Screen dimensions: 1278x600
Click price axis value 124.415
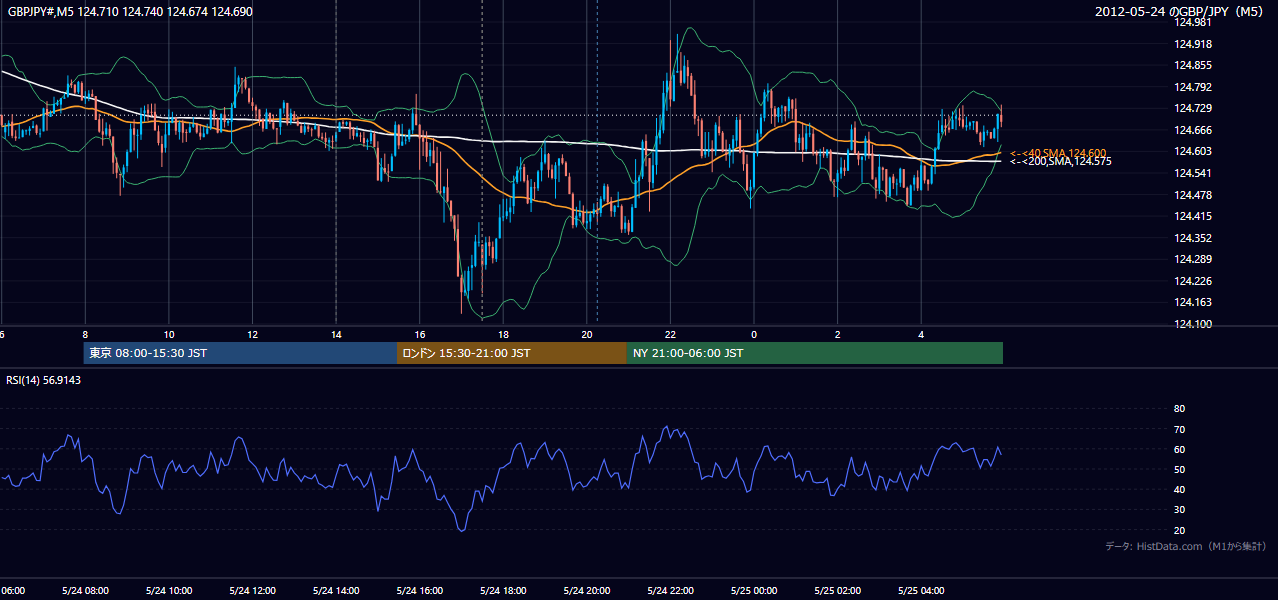pos(1193,216)
